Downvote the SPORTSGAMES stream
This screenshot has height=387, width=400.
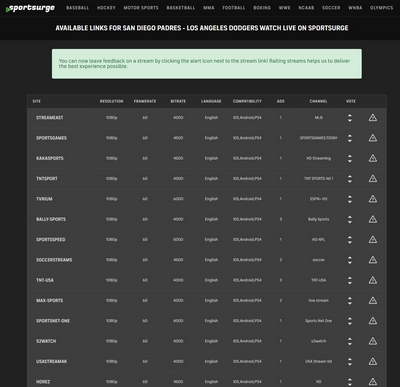coord(349,141)
